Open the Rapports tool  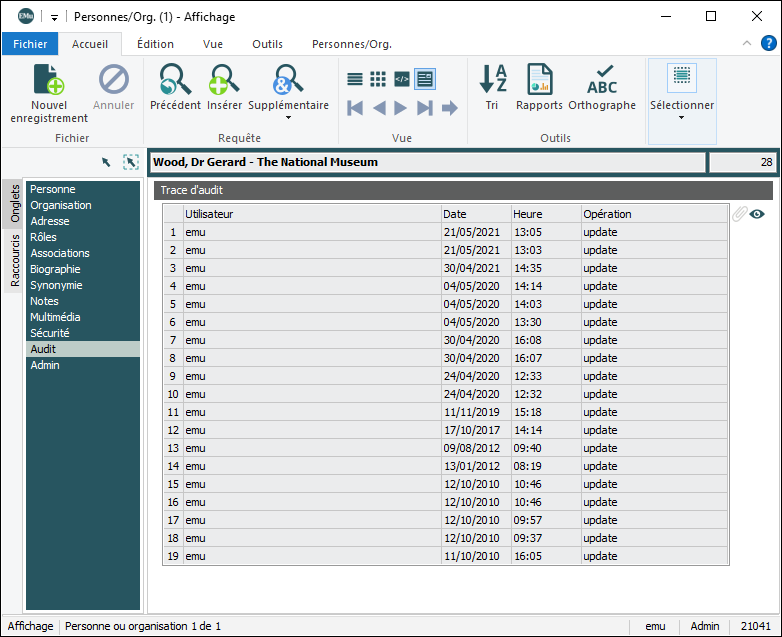click(x=539, y=80)
